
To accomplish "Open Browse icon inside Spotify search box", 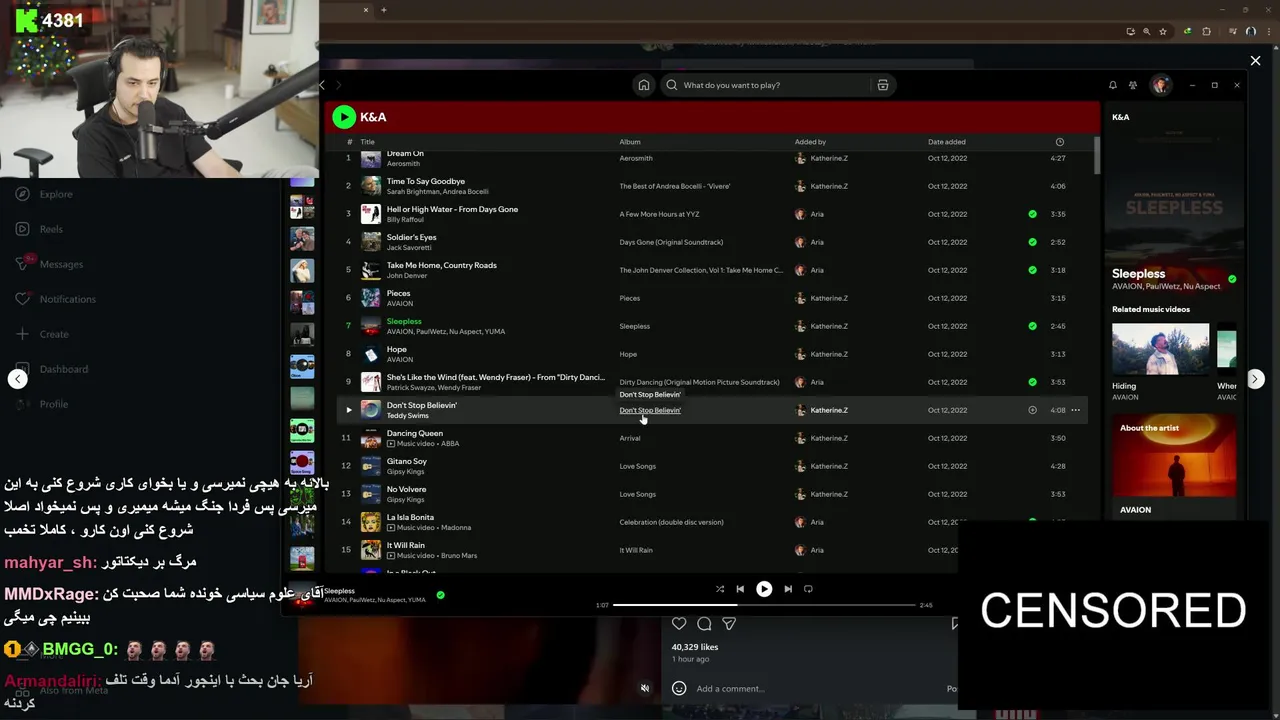I will coord(883,85).
